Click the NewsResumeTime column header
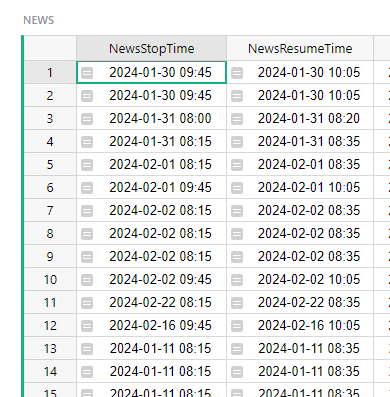 point(300,48)
